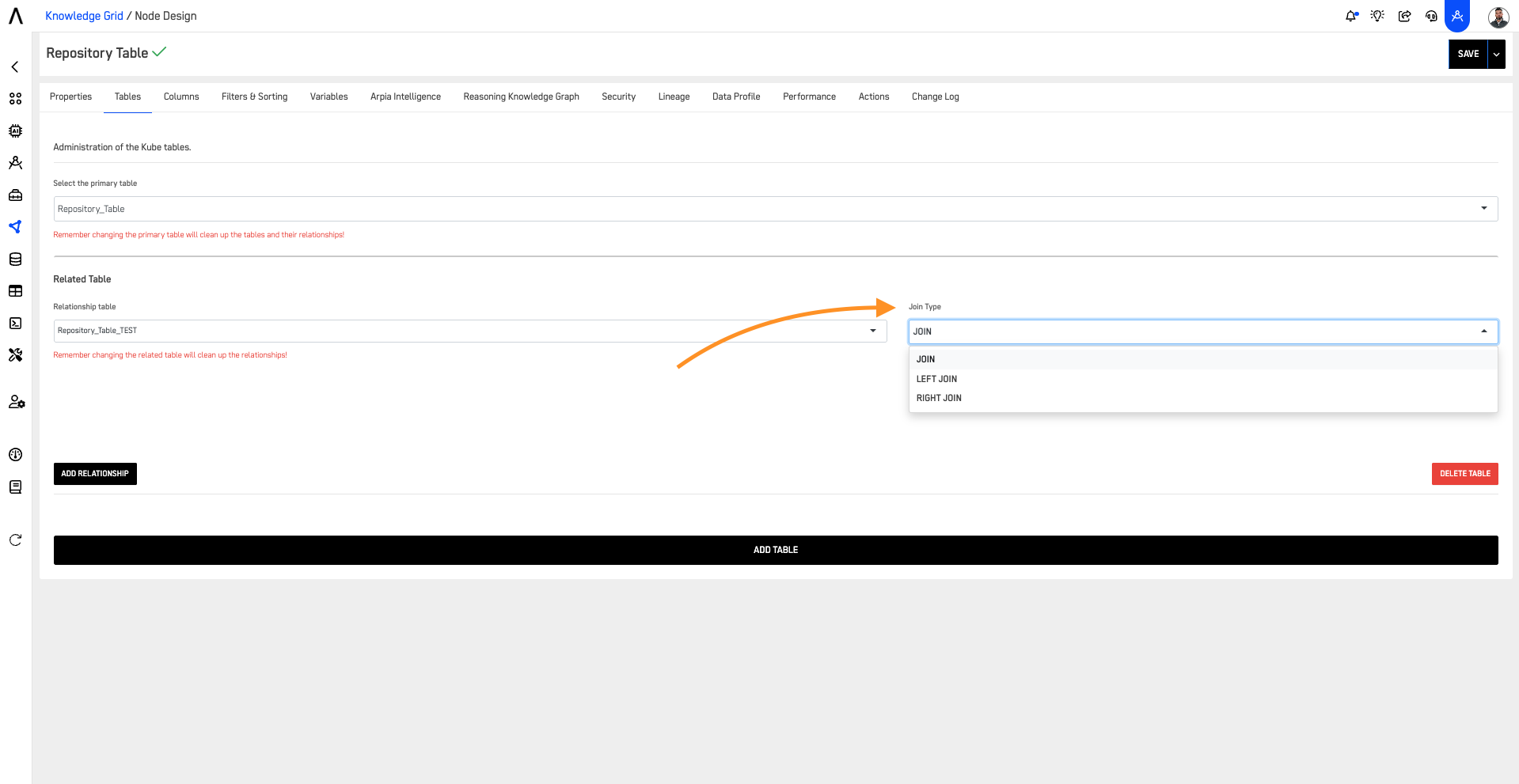
Task: Click the Administration of the Kube tables text
Action: pos(122,147)
